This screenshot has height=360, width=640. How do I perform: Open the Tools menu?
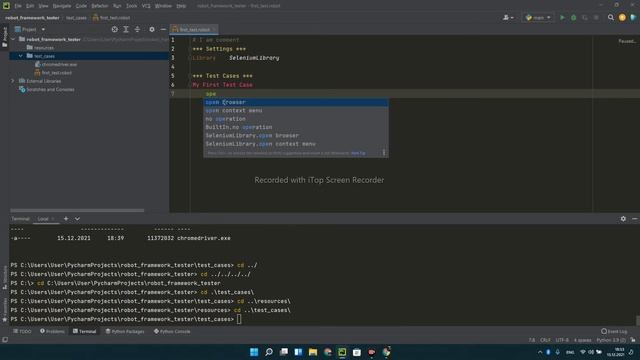131,6
